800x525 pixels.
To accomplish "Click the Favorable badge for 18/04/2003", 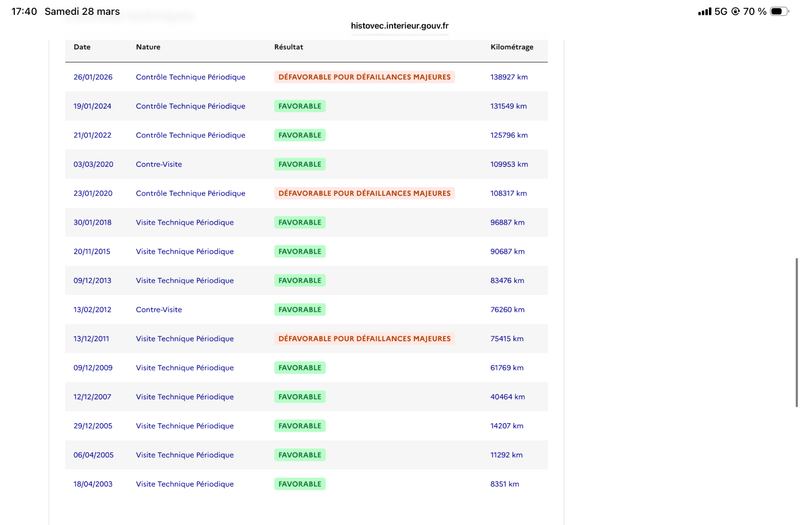I will (x=300, y=484).
